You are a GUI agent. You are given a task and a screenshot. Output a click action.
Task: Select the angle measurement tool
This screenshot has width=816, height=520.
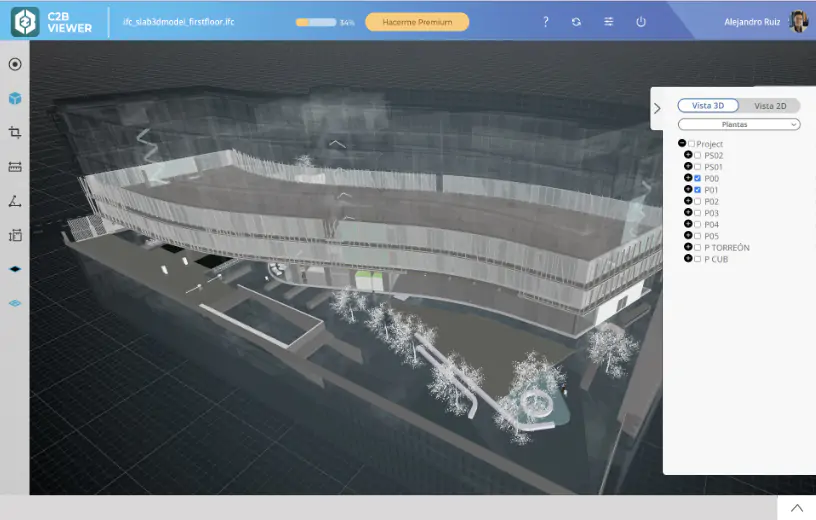(x=15, y=201)
